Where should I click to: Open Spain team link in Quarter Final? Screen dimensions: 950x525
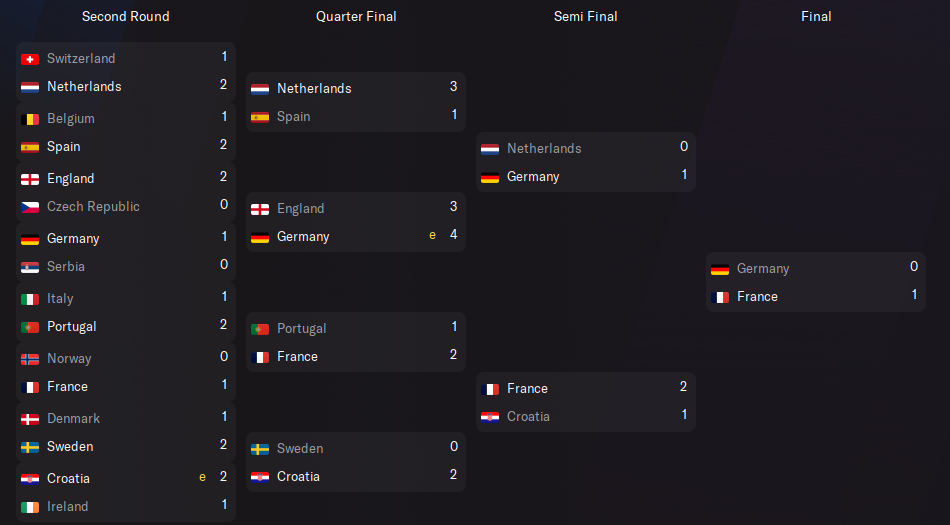point(293,117)
